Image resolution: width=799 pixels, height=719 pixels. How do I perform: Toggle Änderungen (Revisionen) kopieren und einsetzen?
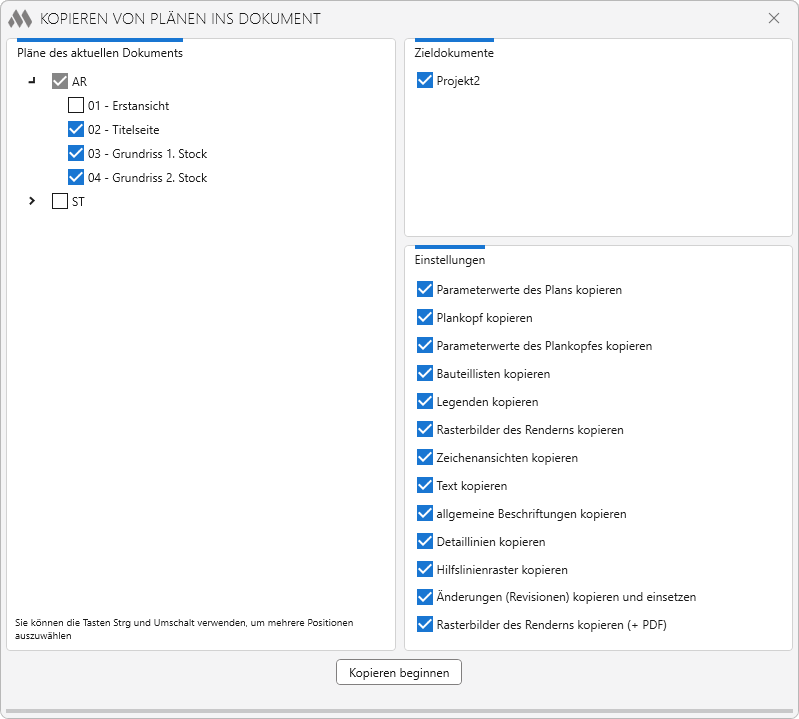click(x=425, y=597)
